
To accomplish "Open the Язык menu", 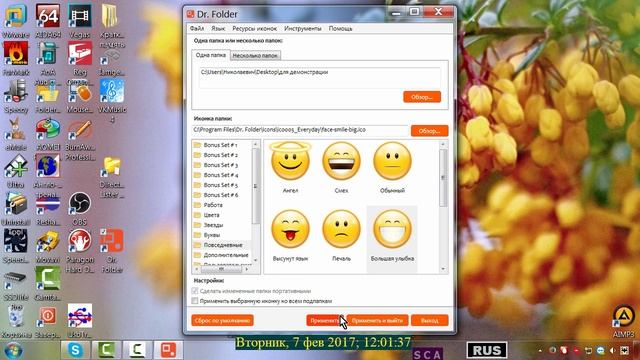I will point(218,29).
